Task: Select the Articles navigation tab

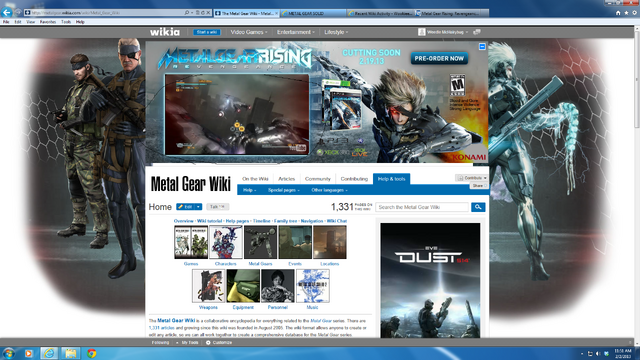Action: 287,179
